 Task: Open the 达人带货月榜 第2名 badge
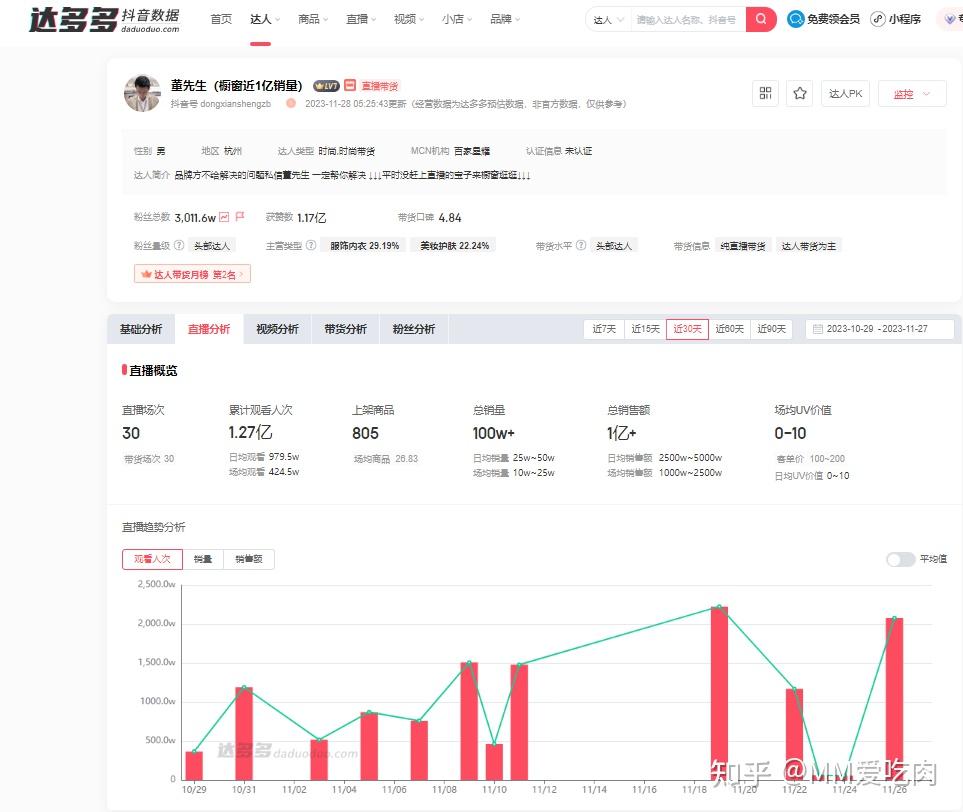coord(192,274)
